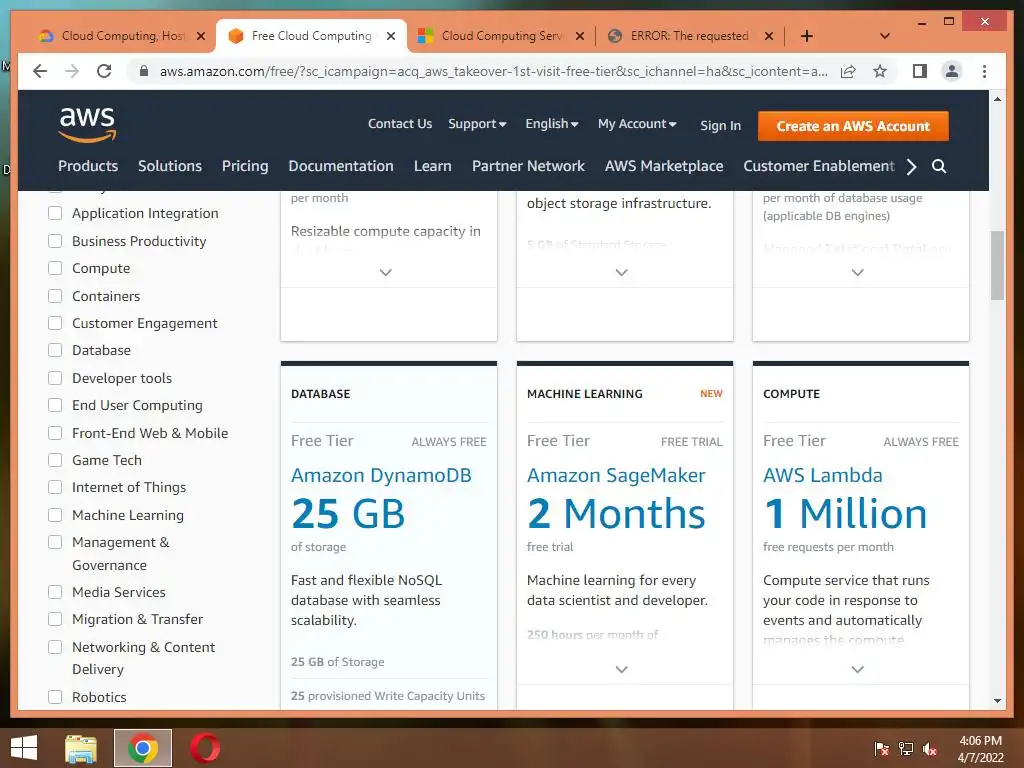Image resolution: width=1024 pixels, height=768 pixels.
Task: Open the Products menu
Action: point(88,166)
